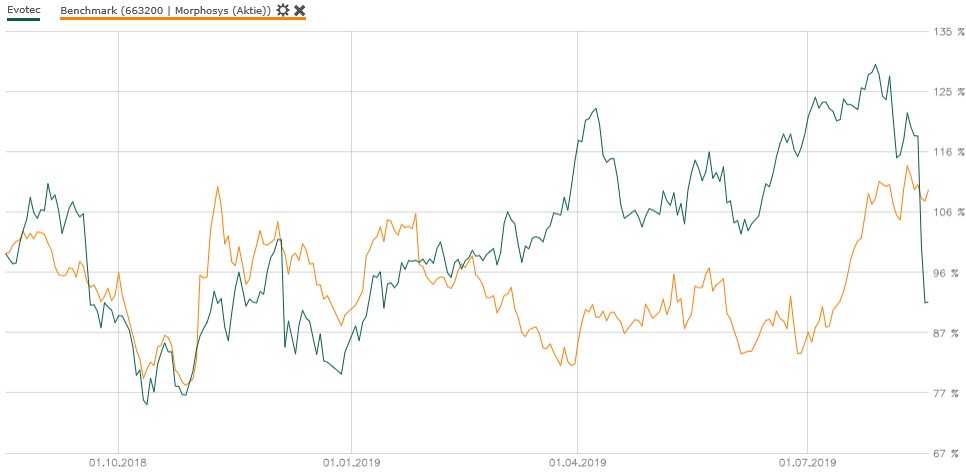Image resolution: width=966 pixels, height=474 pixels.
Task: Click the Evotec legend label
Action: click(24, 9)
